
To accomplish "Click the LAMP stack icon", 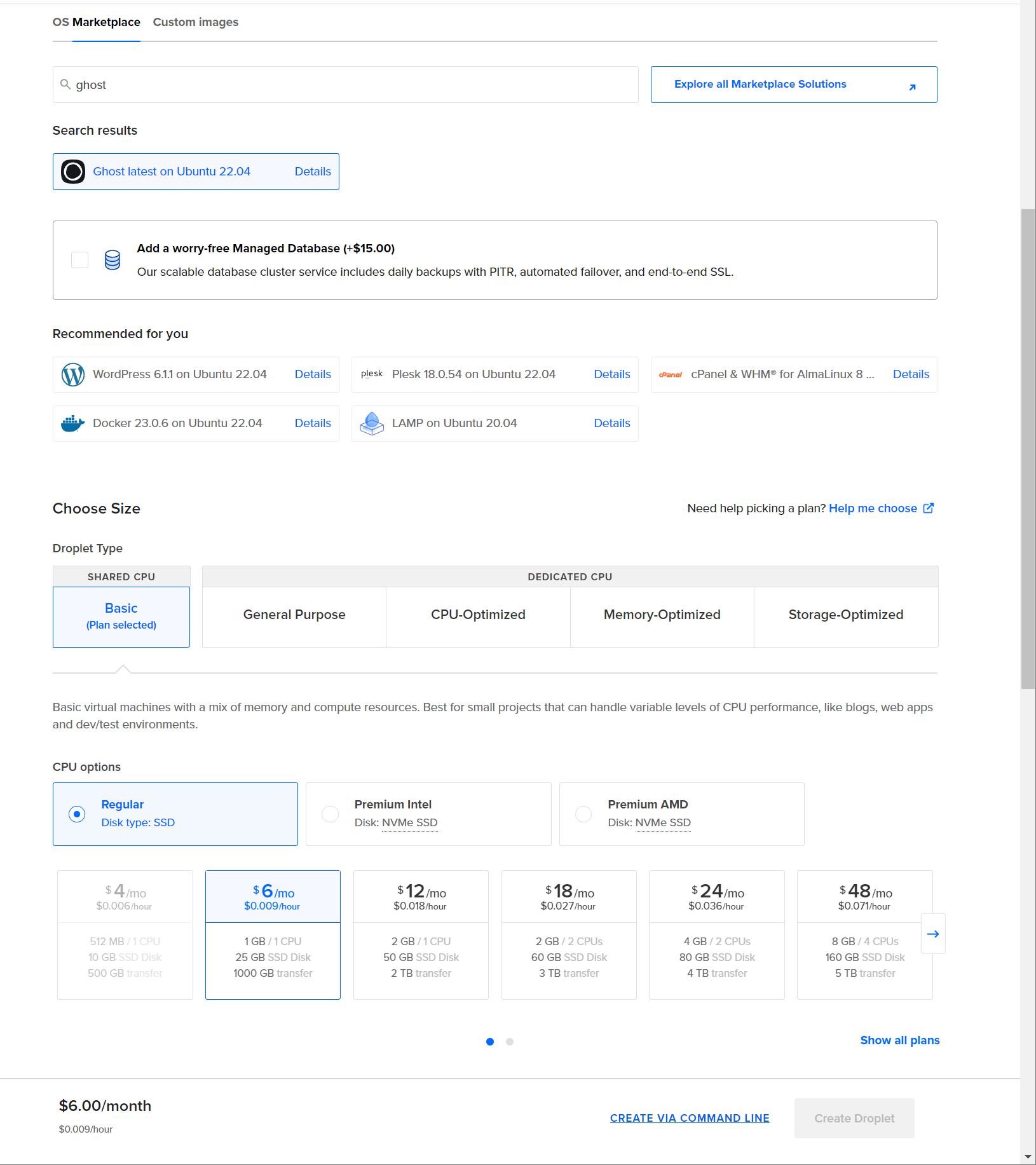I will click(372, 423).
